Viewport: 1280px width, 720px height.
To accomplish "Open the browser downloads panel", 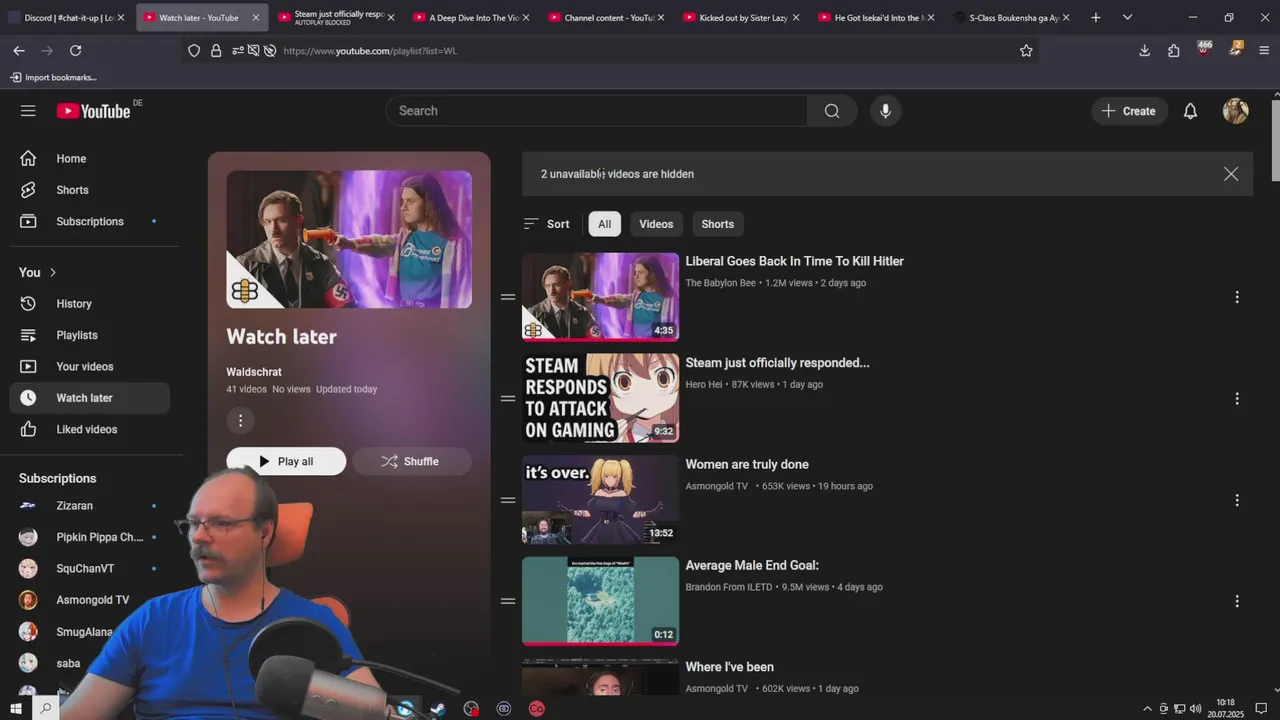I will (1144, 50).
